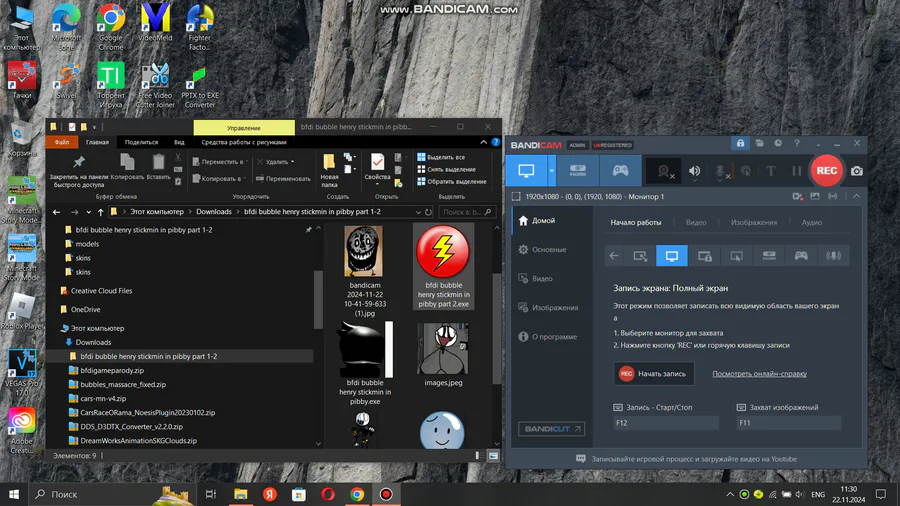
Task: Open the Файл tab in Explorer
Action: (61, 142)
